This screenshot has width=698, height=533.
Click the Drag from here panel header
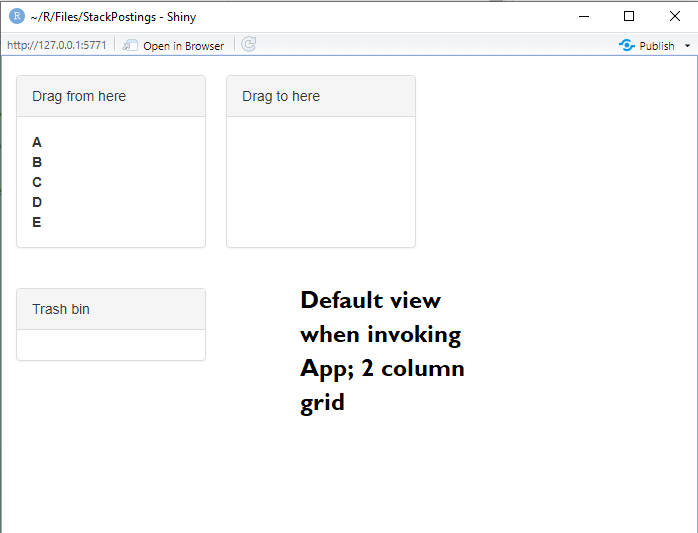111,96
